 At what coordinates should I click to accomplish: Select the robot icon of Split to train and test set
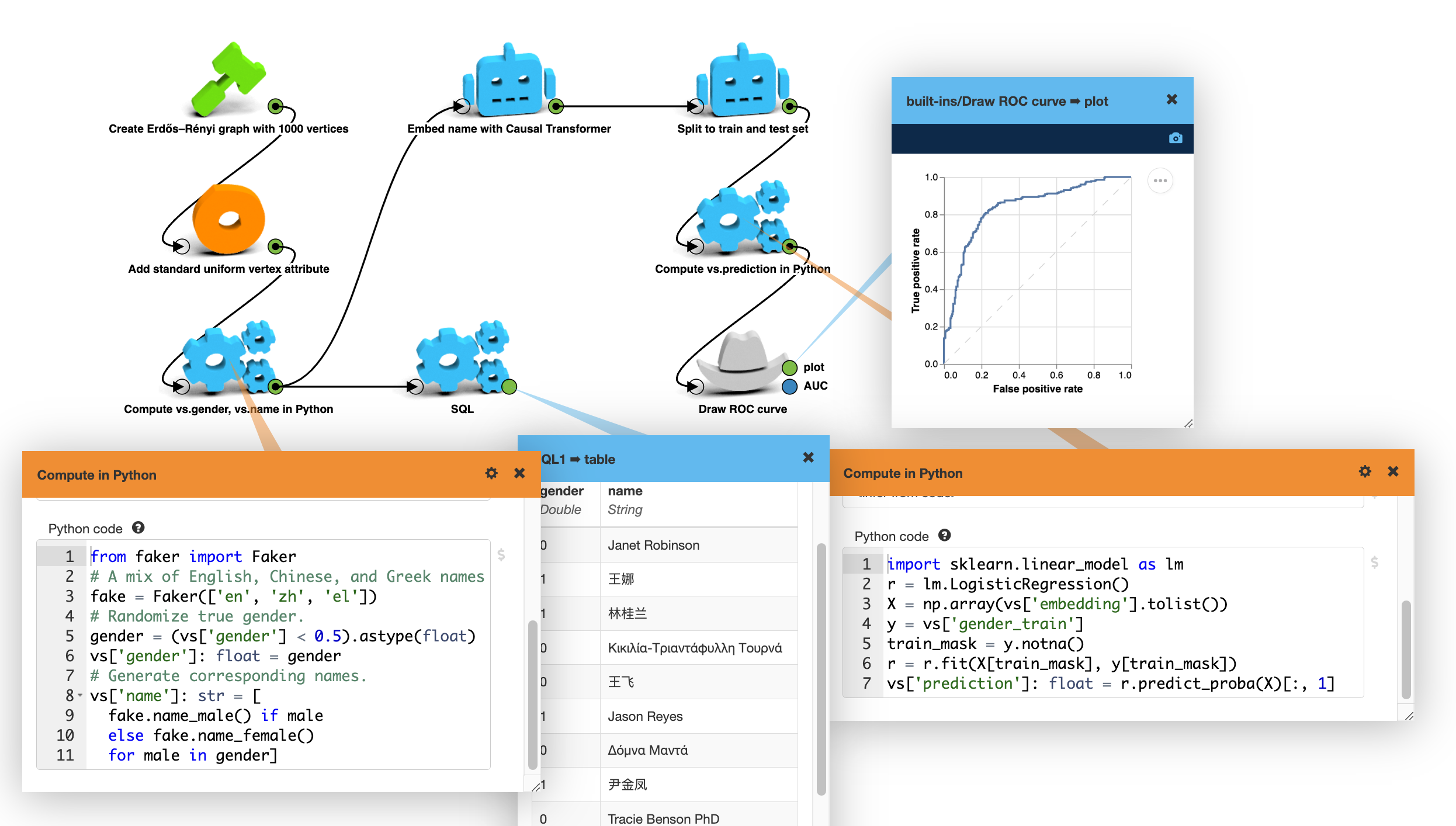coord(743,79)
